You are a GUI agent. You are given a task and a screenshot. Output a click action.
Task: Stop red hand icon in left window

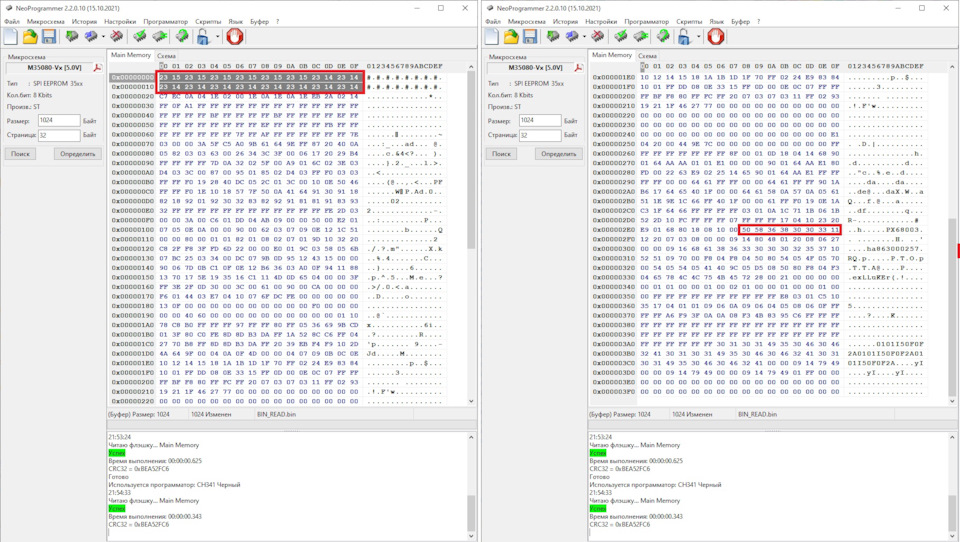[x=234, y=37]
